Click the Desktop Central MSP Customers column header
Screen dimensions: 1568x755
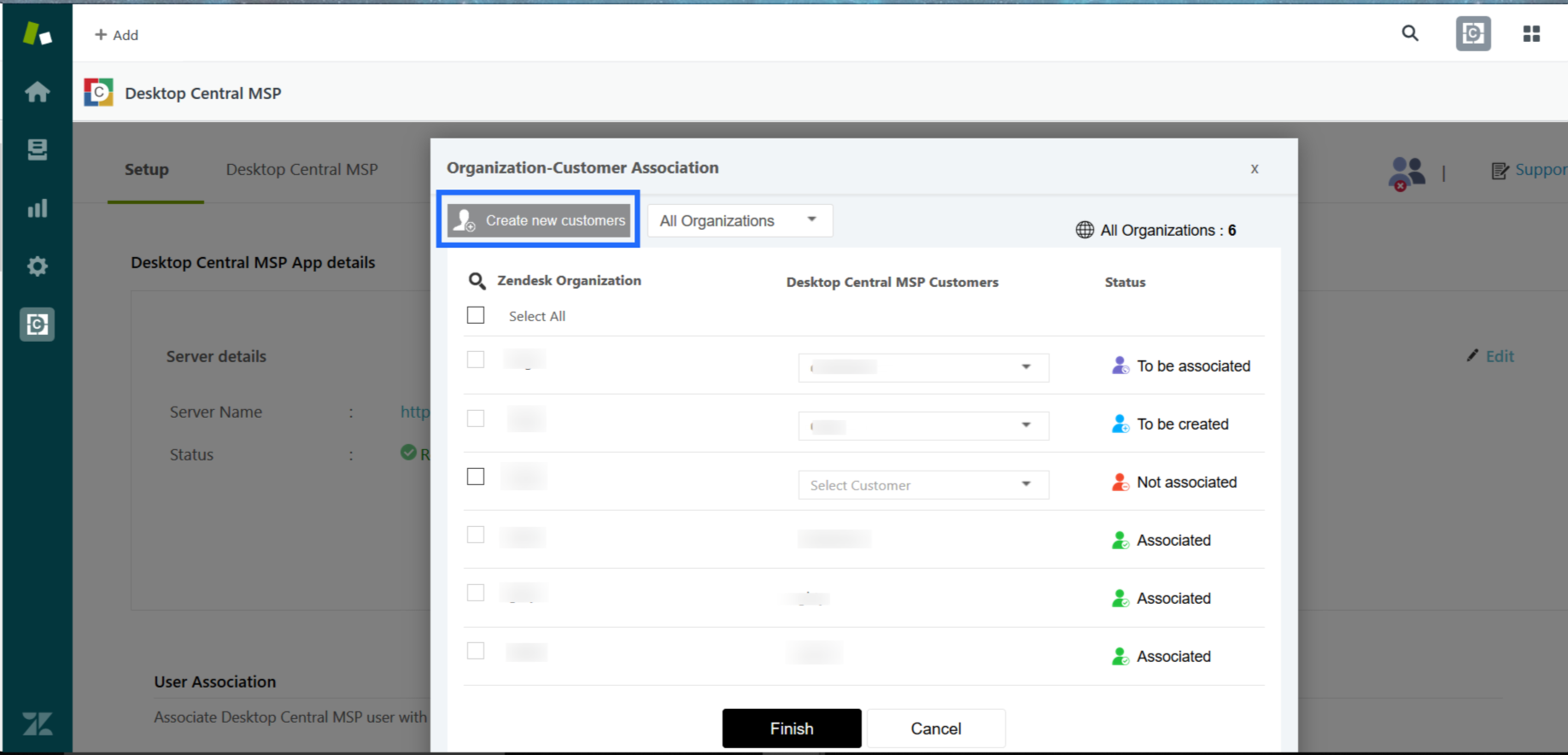tap(892, 282)
